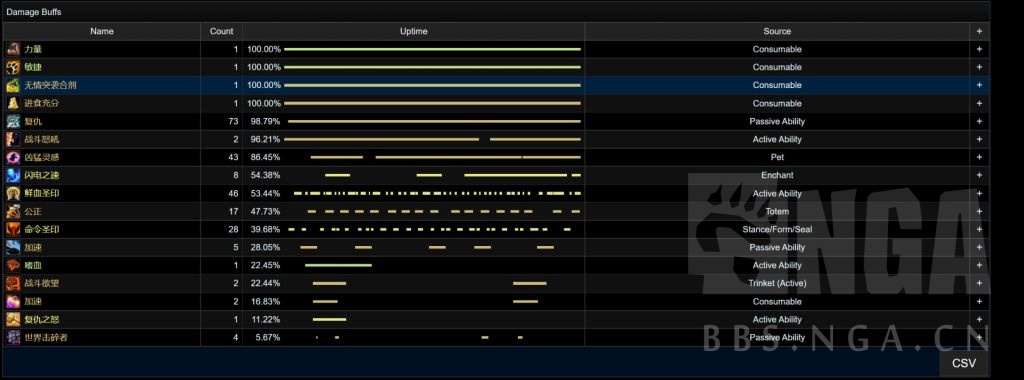Click the 公正 totem icon
The width and height of the screenshot is (1024, 380).
click(13, 212)
